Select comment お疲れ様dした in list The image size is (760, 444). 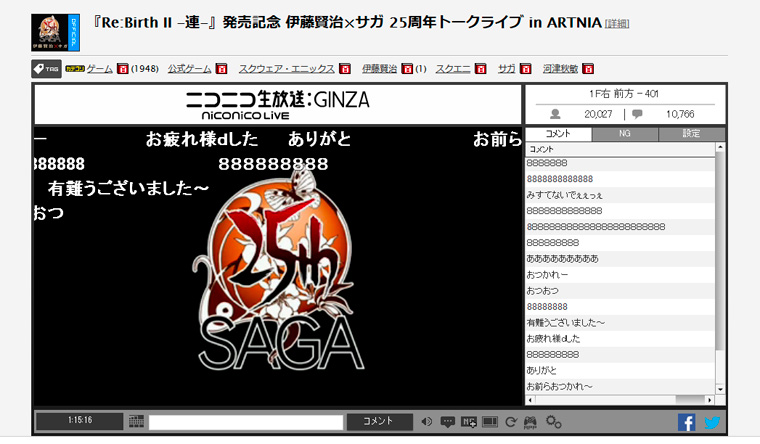(620, 339)
